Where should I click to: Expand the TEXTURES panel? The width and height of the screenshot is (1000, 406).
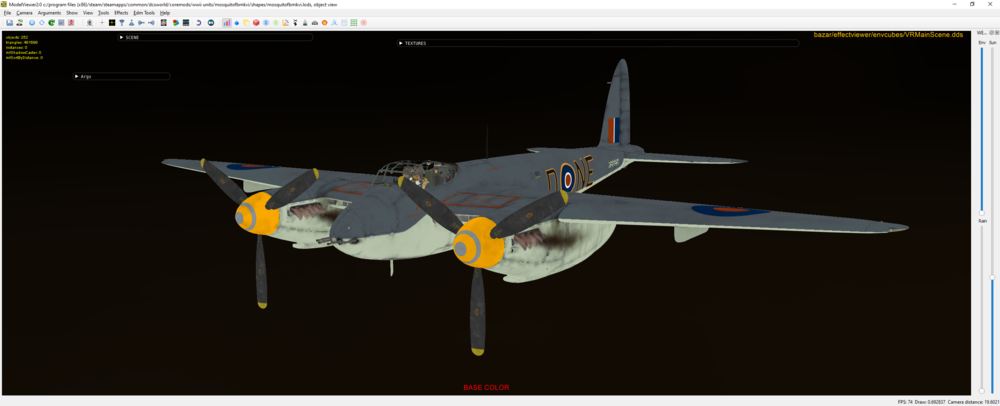[598, 43]
